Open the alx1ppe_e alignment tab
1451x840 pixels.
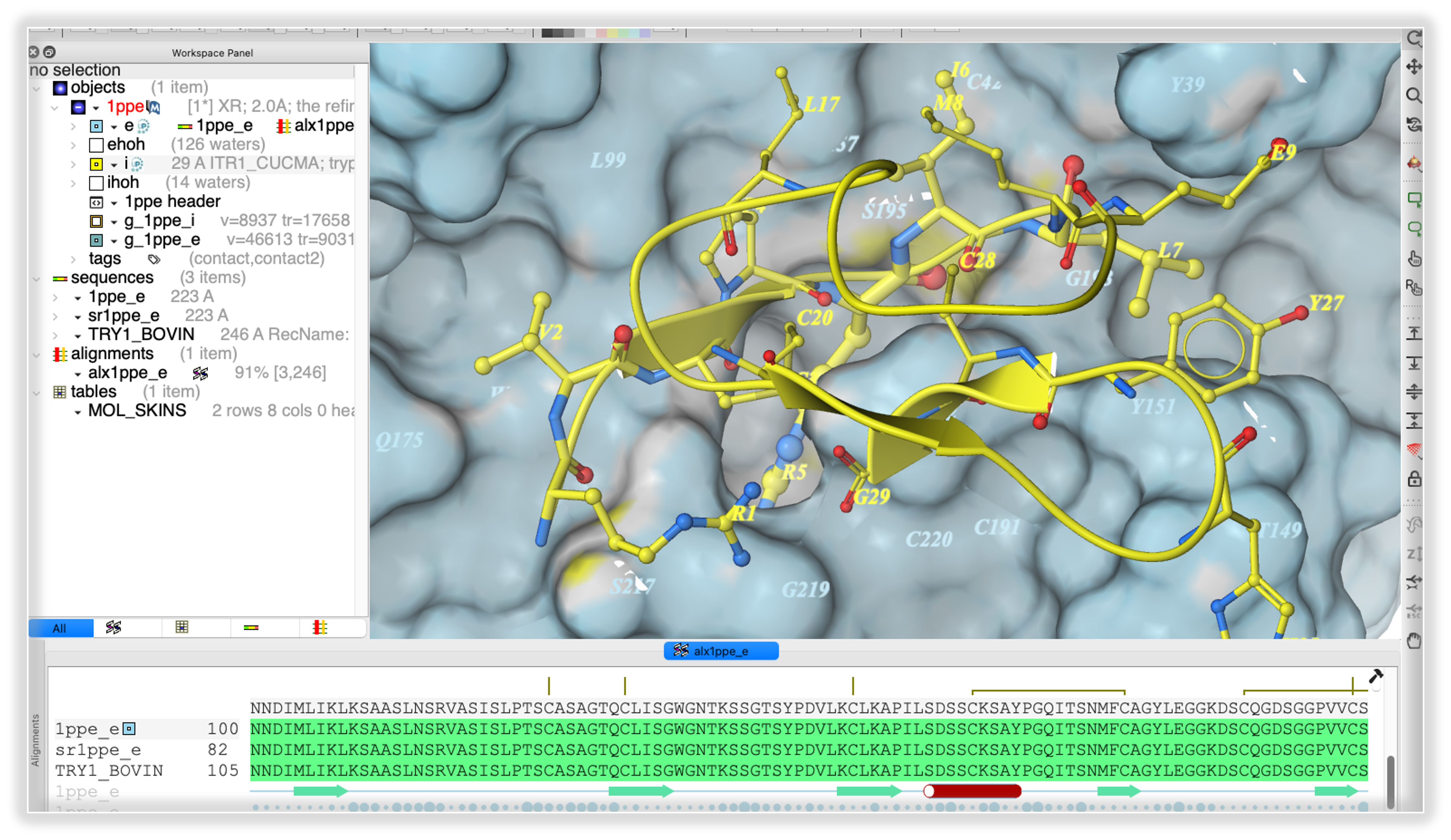tap(721, 651)
